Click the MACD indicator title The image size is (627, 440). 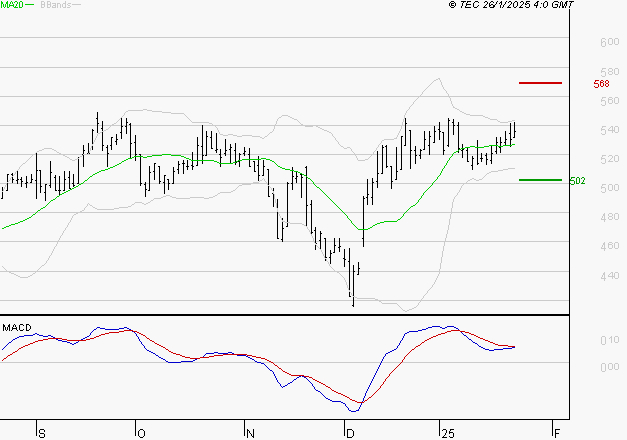[x=17, y=328]
